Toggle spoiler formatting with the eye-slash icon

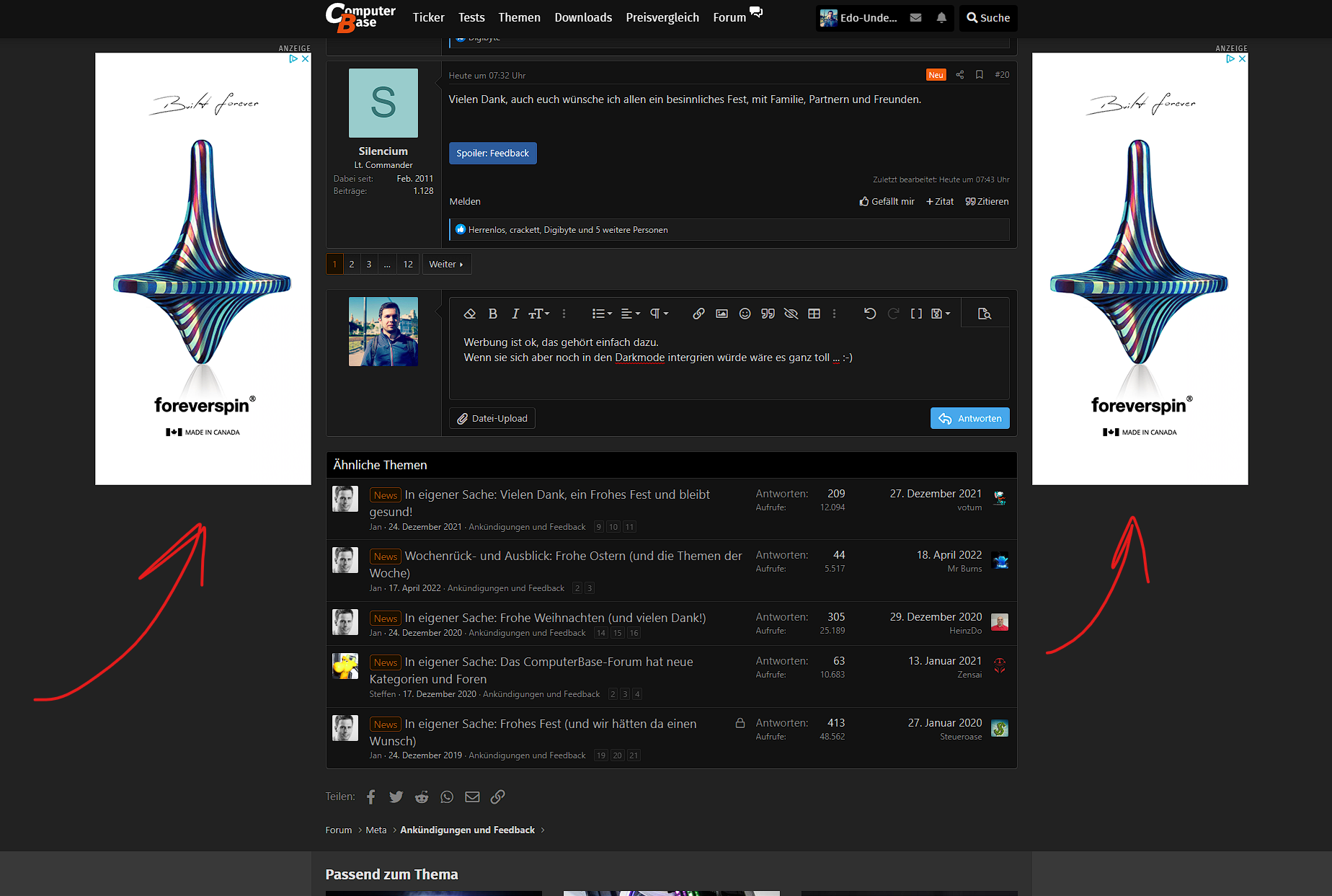791,313
